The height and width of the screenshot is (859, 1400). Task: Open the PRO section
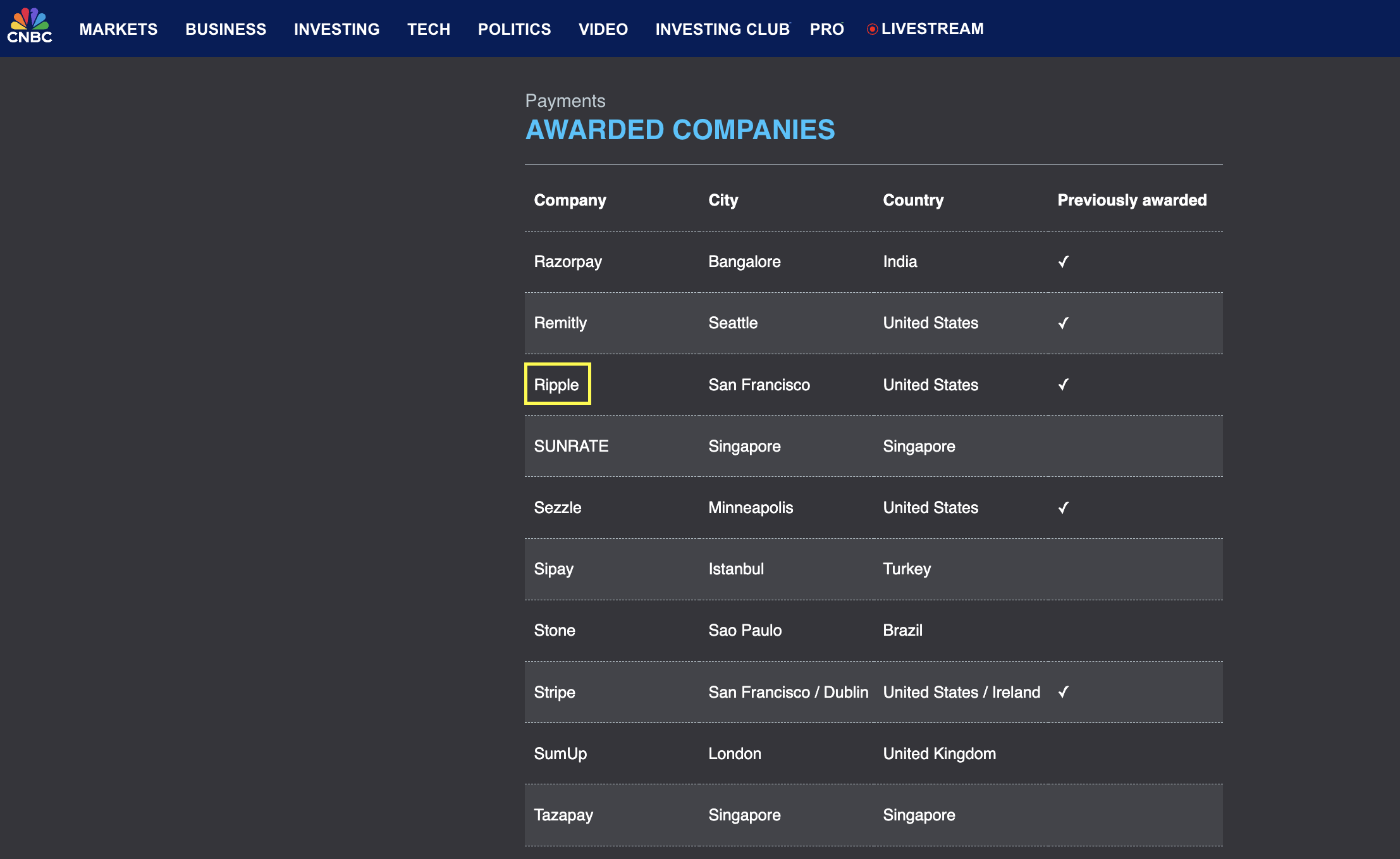tap(827, 29)
